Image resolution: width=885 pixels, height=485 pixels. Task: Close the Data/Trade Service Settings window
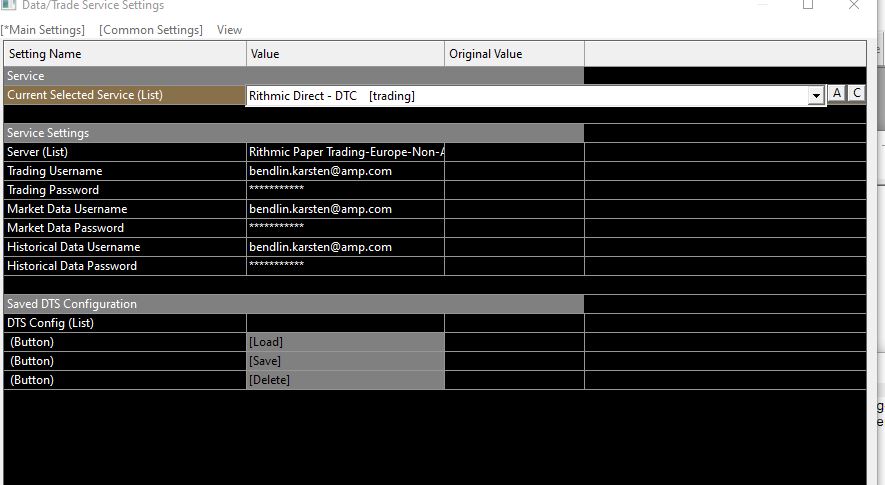click(x=853, y=5)
